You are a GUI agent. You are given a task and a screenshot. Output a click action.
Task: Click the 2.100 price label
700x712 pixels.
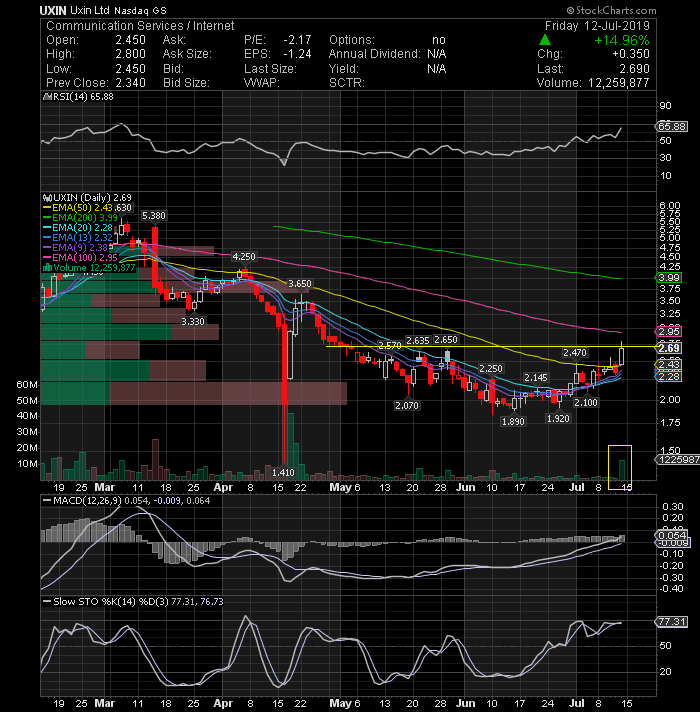coord(586,402)
